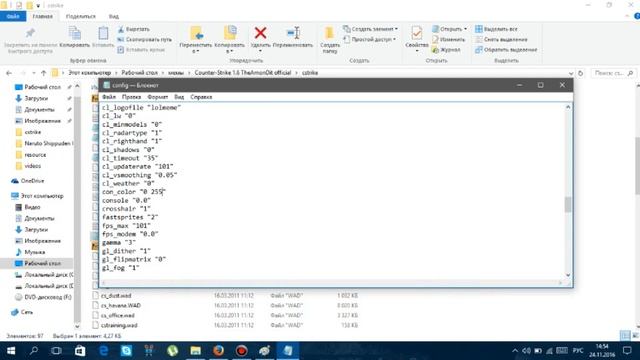Image resolution: width=640 pixels, height=360 pixels.
Task: Open File Explorer taskbar icon
Action: click(196, 351)
